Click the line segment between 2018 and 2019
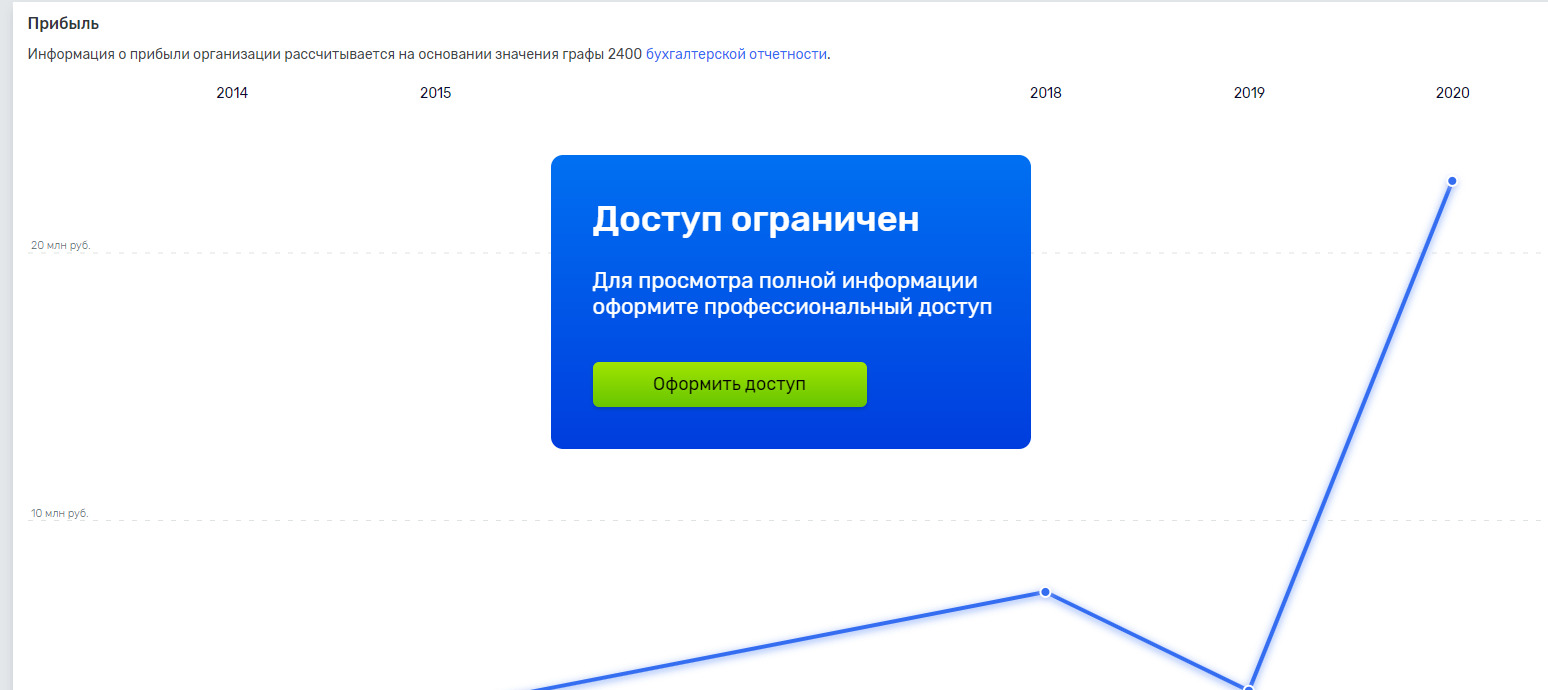 pyautogui.click(x=1146, y=640)
